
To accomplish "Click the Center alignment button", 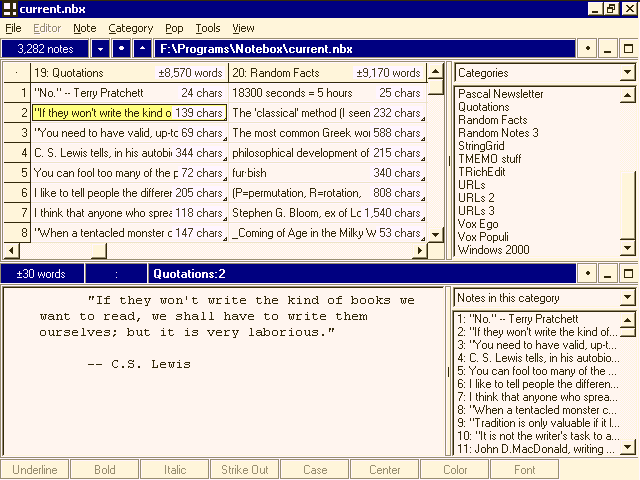I will pyautogui.click(x=384, y=470).
